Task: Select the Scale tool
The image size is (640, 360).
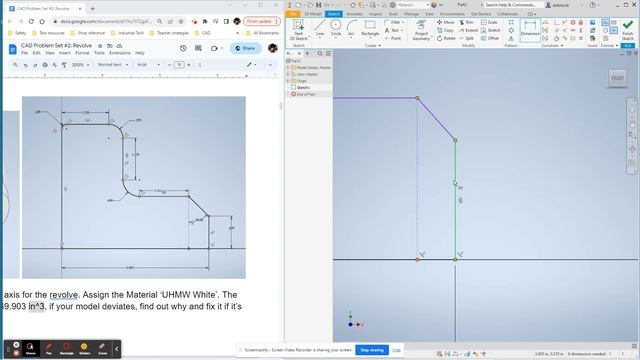Action: [489, 22]
